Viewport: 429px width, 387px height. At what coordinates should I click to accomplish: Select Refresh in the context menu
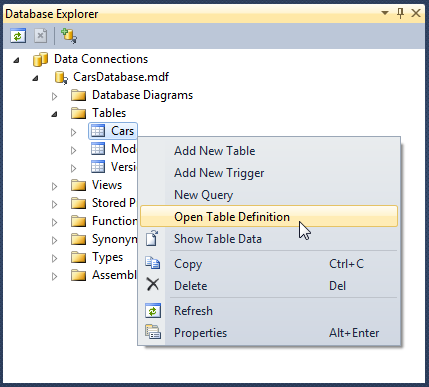coord(269,311)
